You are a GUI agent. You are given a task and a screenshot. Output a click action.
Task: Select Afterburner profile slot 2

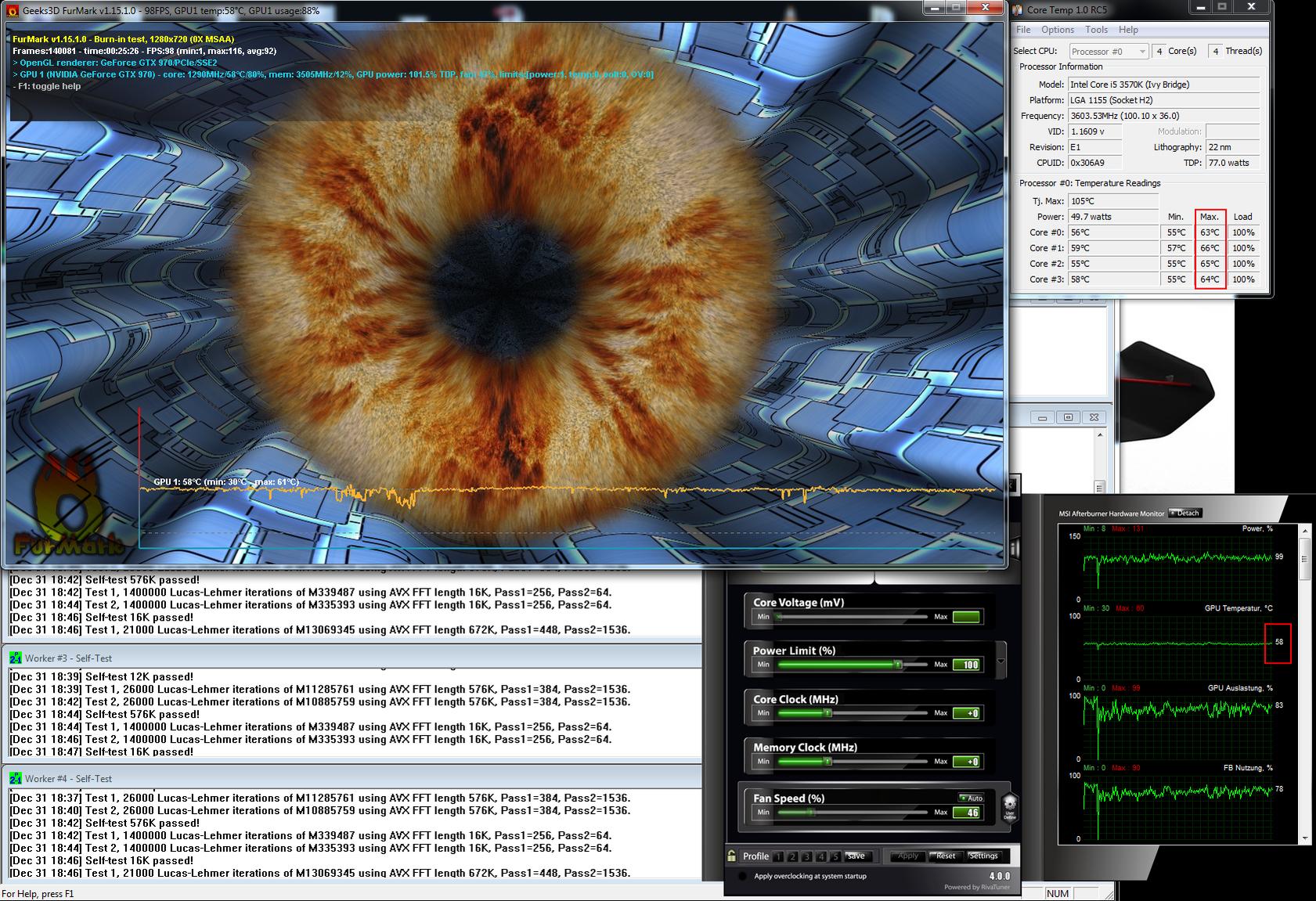(794, 856)
